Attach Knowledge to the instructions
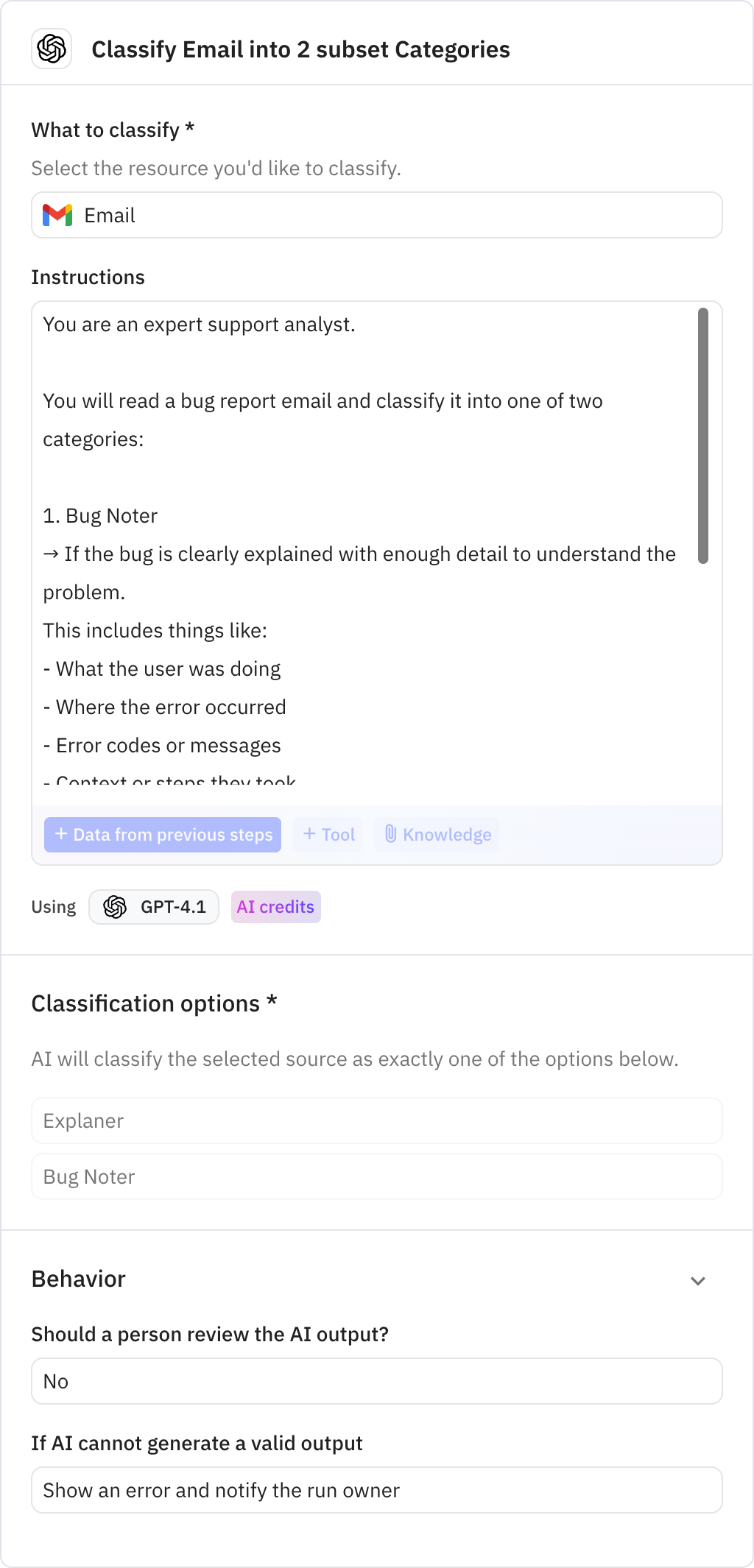Screen dimensions: 754x1568 [436, 835]
